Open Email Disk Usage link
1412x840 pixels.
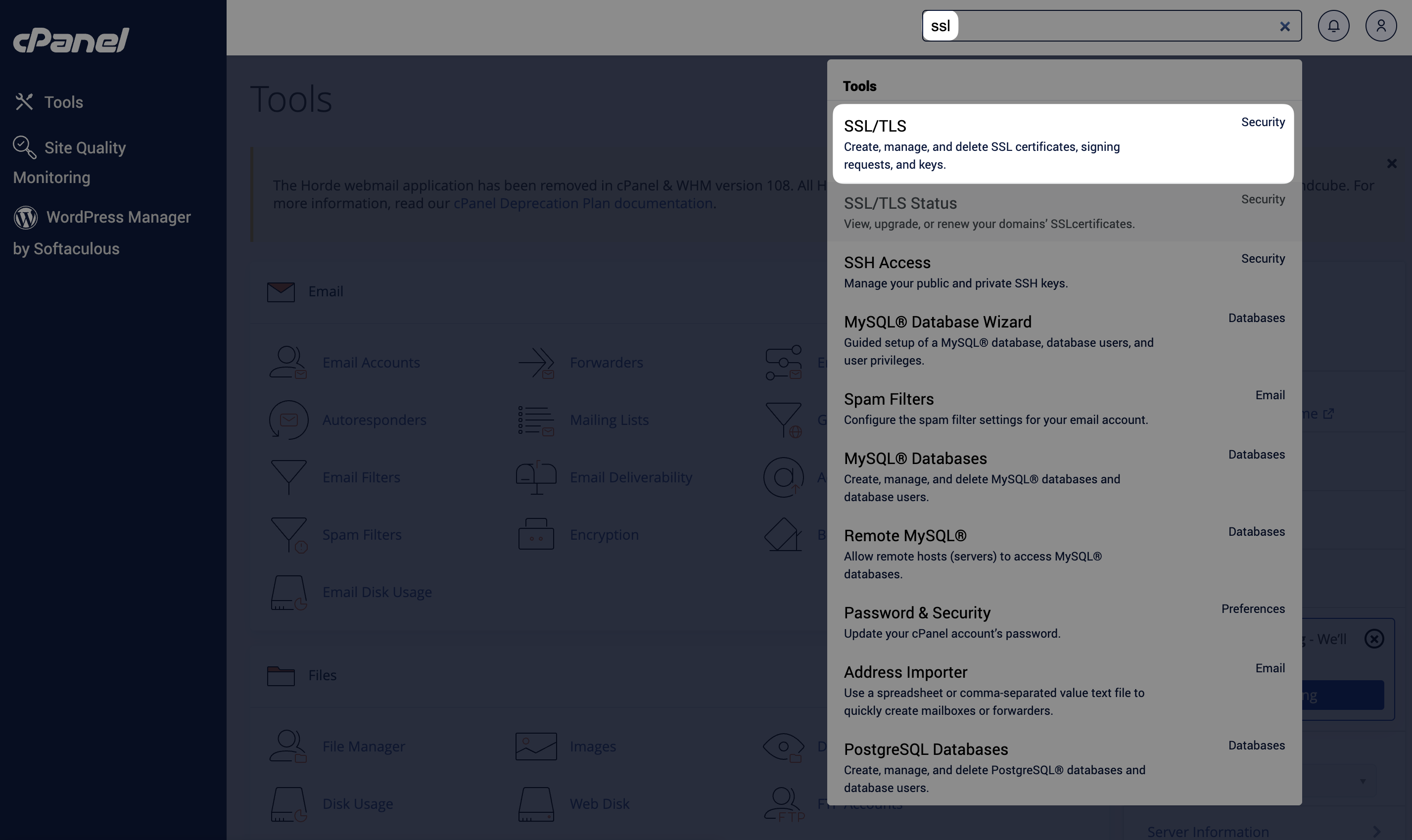377,592
